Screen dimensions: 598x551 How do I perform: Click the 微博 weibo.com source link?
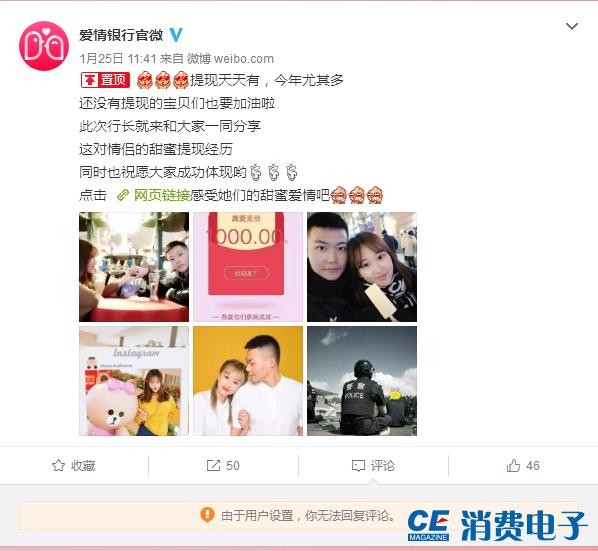pos(230,59)
